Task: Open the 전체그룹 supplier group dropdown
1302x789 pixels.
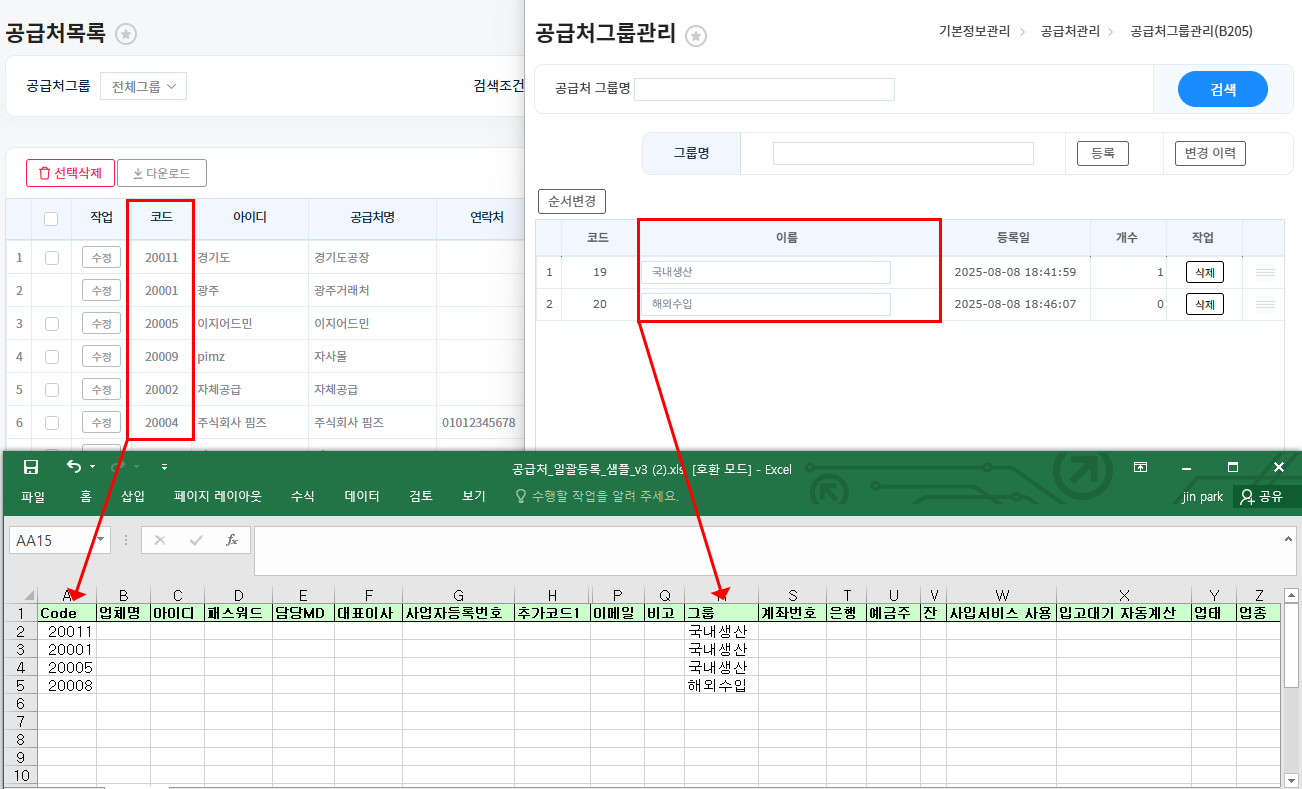Action: click(x=143, y=87)
